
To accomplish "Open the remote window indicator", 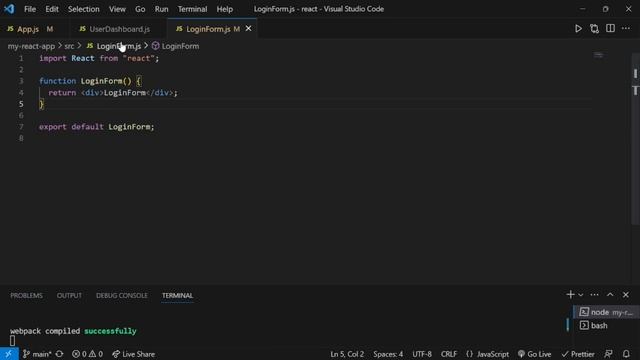I will click(x=9, y=354).
